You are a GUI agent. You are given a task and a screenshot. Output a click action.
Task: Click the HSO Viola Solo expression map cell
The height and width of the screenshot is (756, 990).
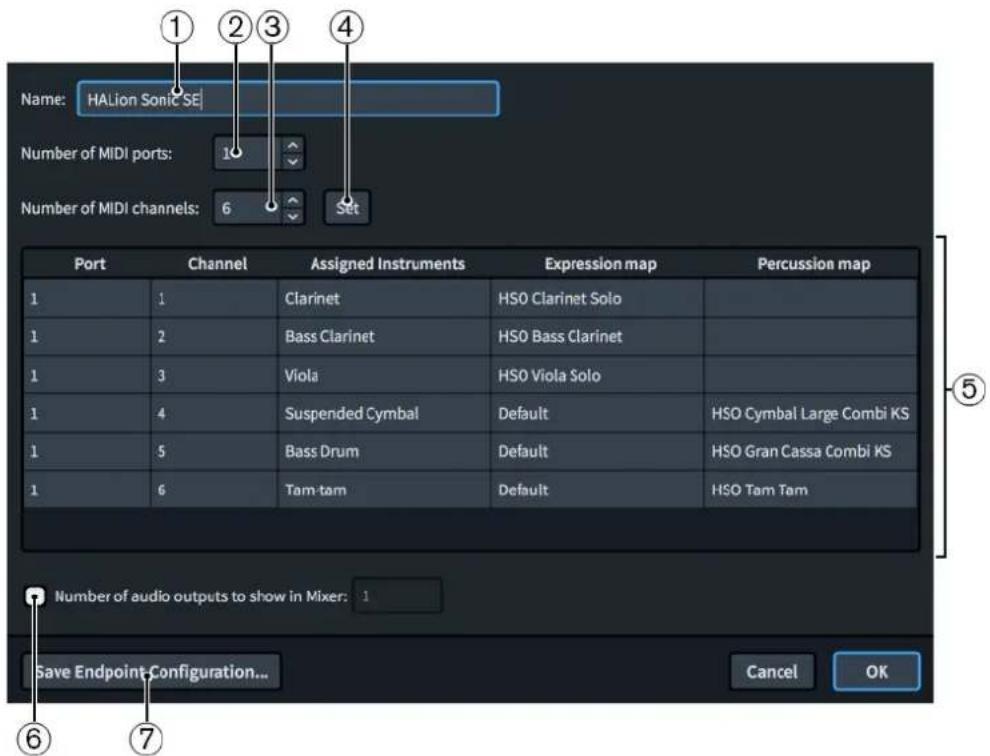coord(597,375)
